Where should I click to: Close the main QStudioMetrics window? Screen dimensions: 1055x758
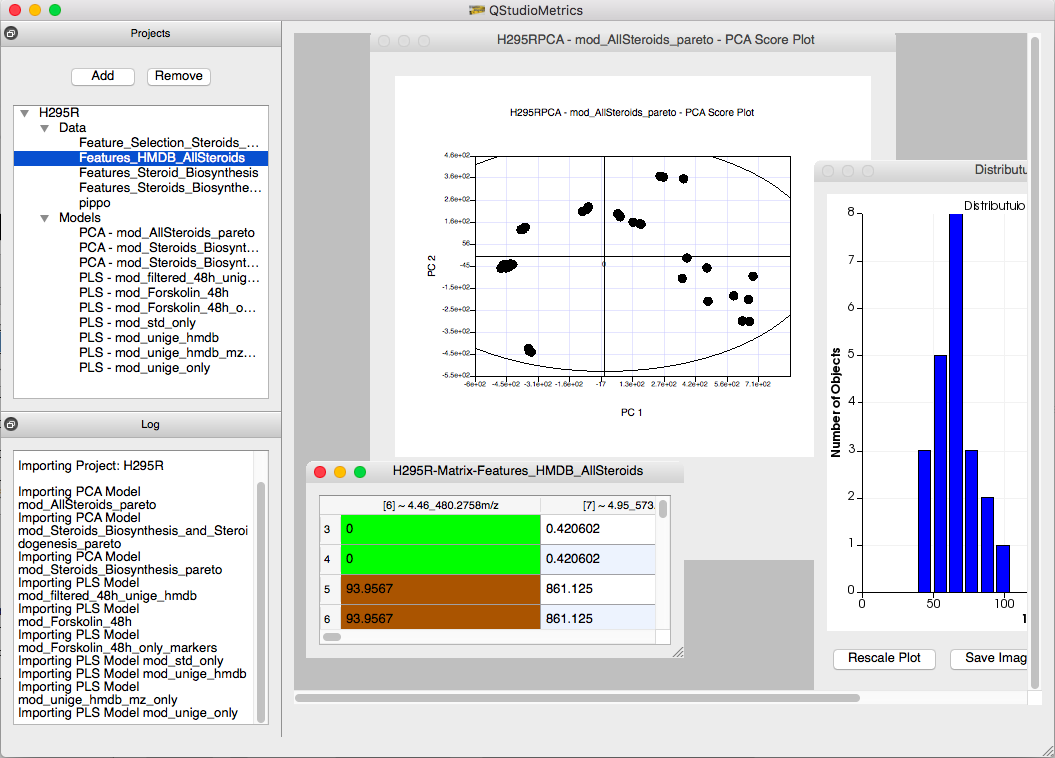[15, 10]
